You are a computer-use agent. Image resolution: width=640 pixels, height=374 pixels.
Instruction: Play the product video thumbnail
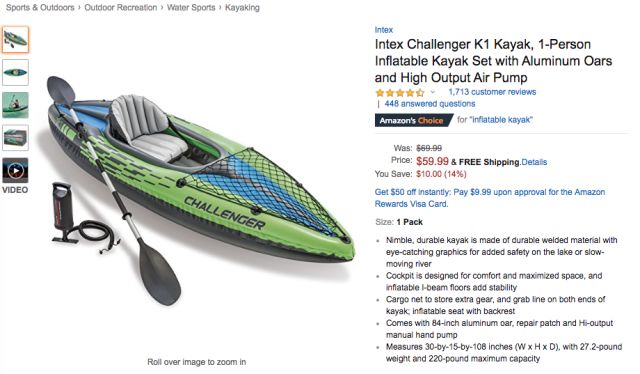tap(15, 170)
